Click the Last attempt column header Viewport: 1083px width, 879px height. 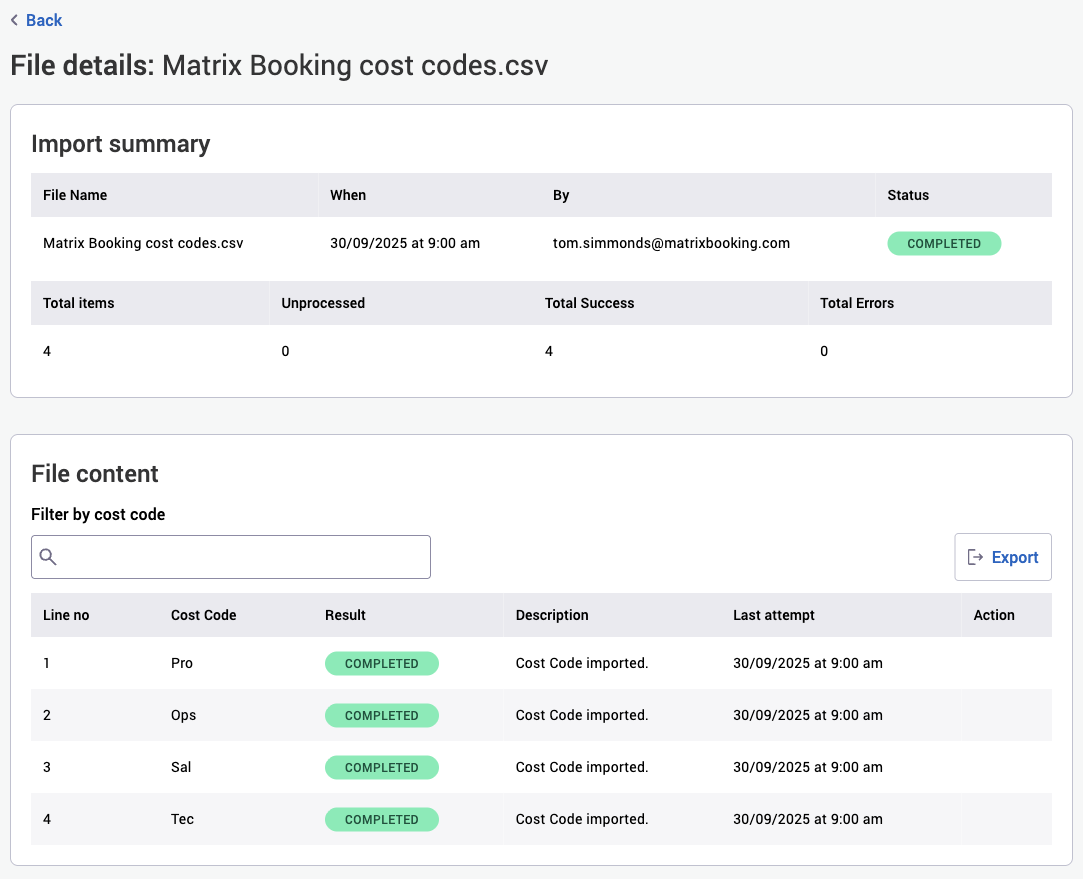coord(773,615)
